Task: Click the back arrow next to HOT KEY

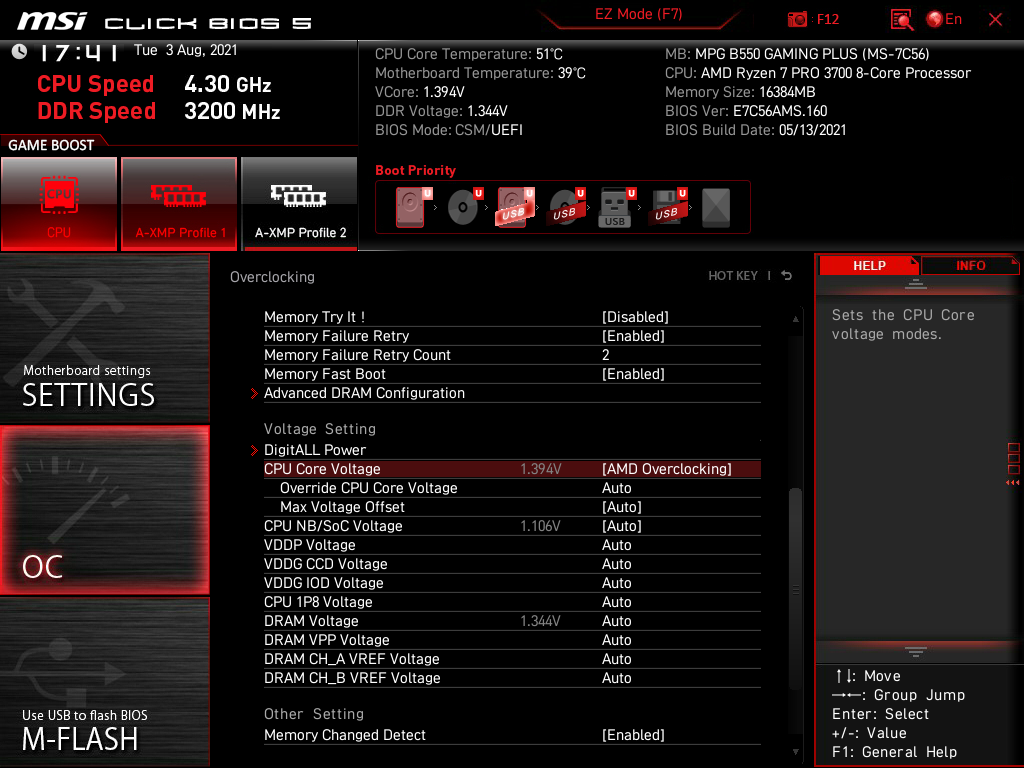Action: point(787,276)
